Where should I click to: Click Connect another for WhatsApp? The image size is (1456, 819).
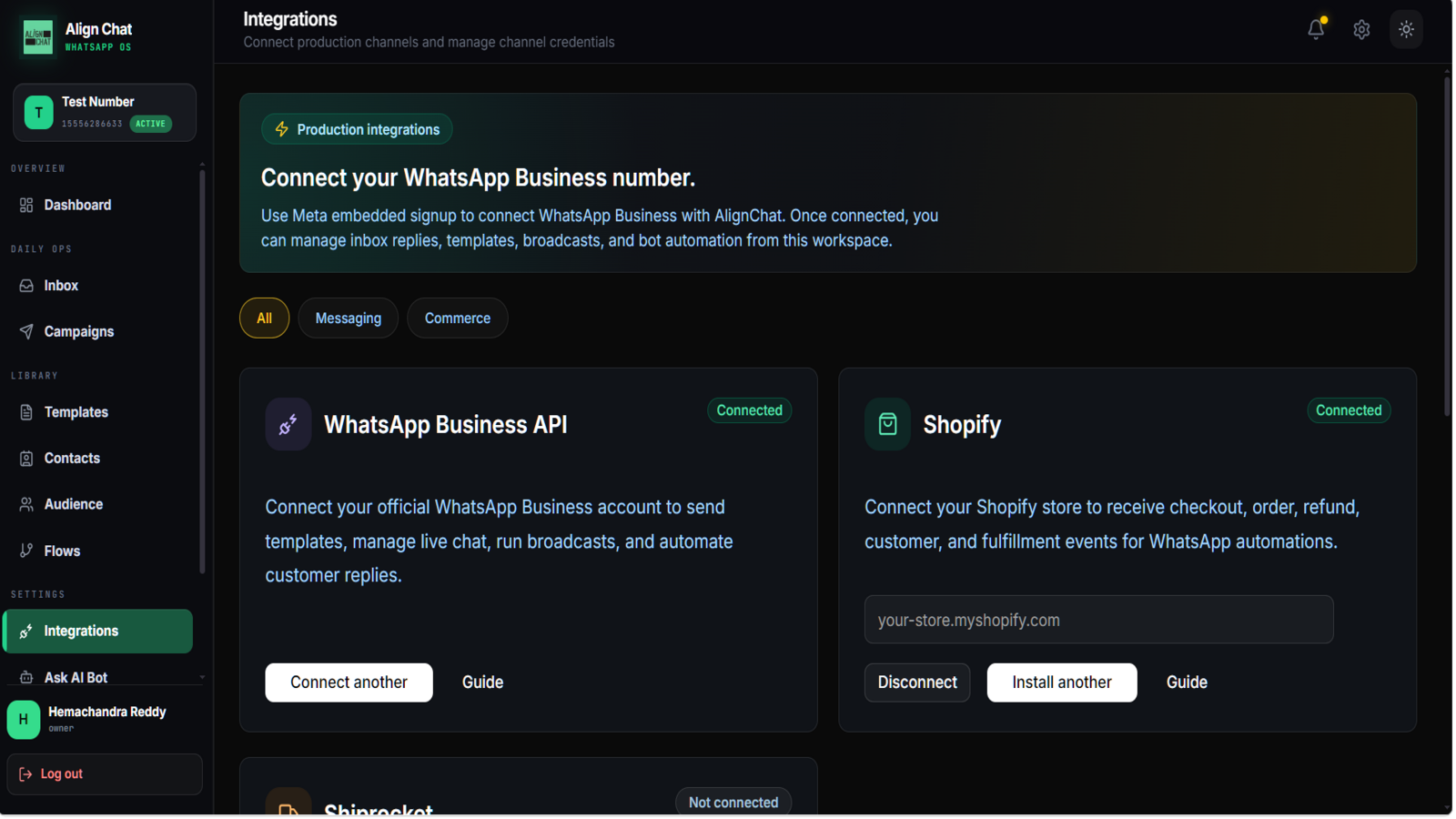349,682
